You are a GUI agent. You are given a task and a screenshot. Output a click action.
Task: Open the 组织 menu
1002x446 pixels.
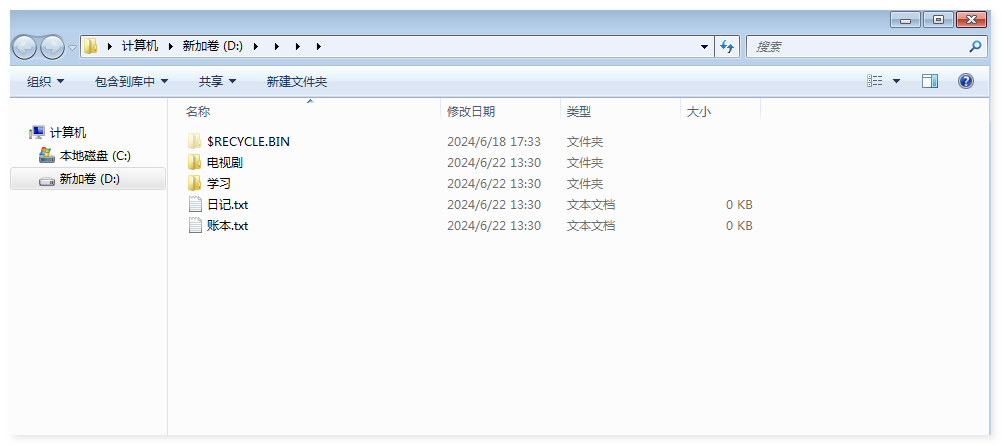click(x=45, y=81)
